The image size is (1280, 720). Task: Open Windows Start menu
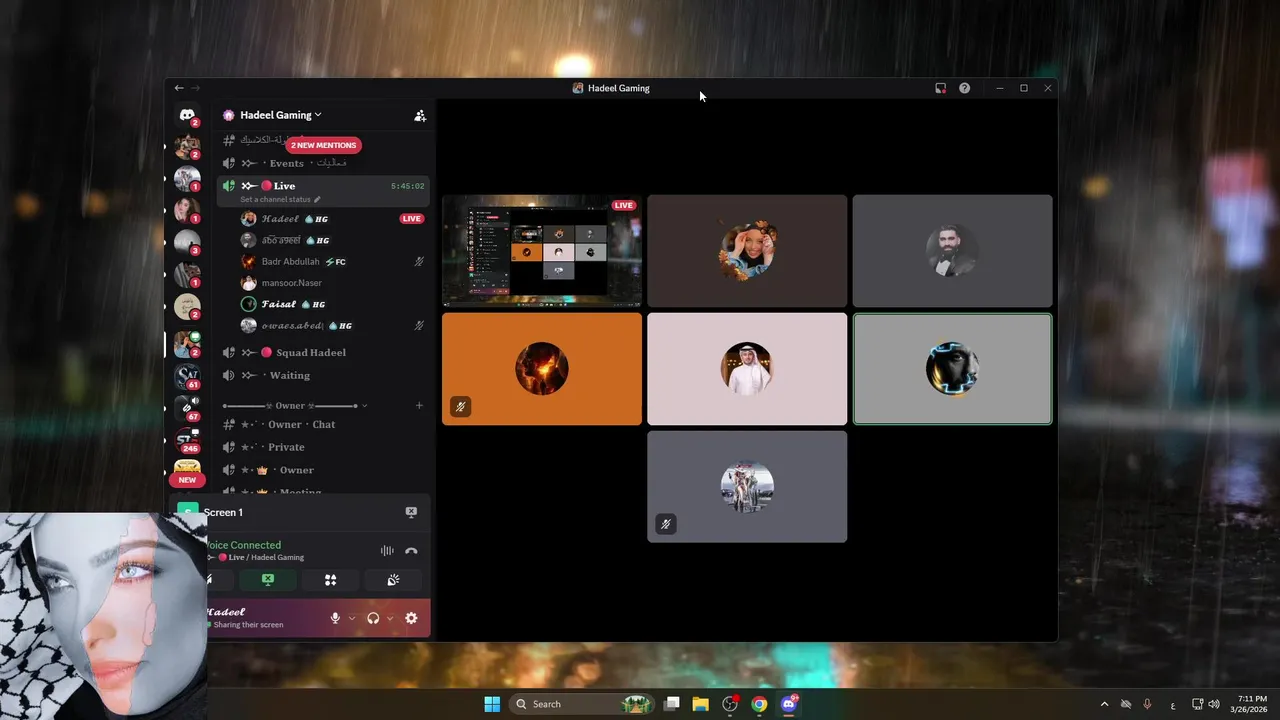click(492, 704)
